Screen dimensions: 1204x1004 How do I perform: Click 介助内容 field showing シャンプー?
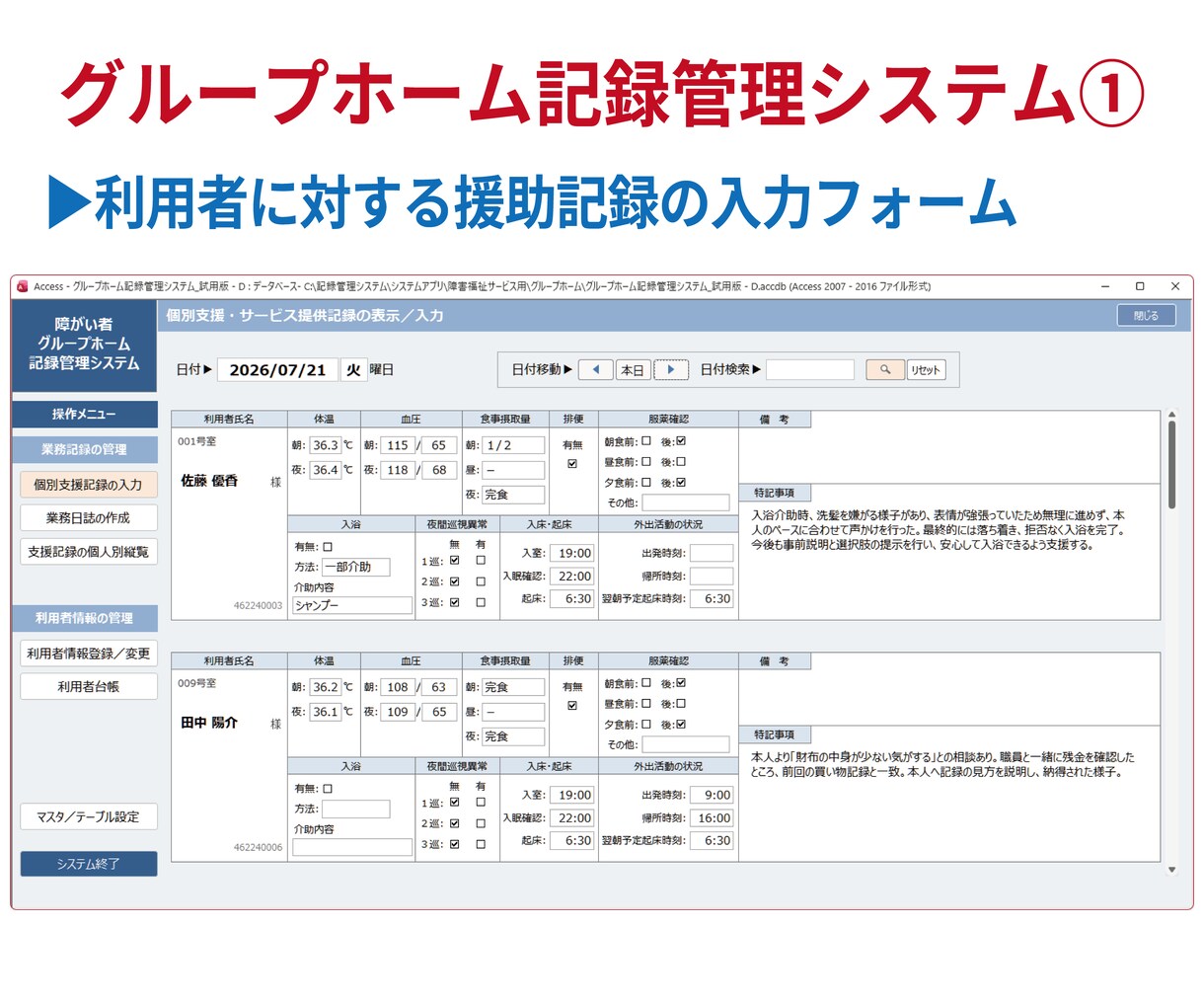(x=352, y=605)
